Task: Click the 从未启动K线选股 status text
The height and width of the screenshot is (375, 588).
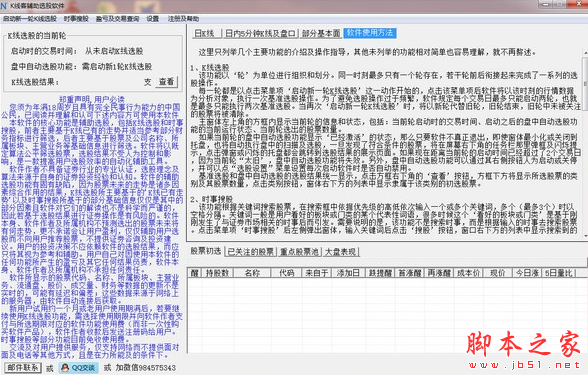Action: click(114, 51)
